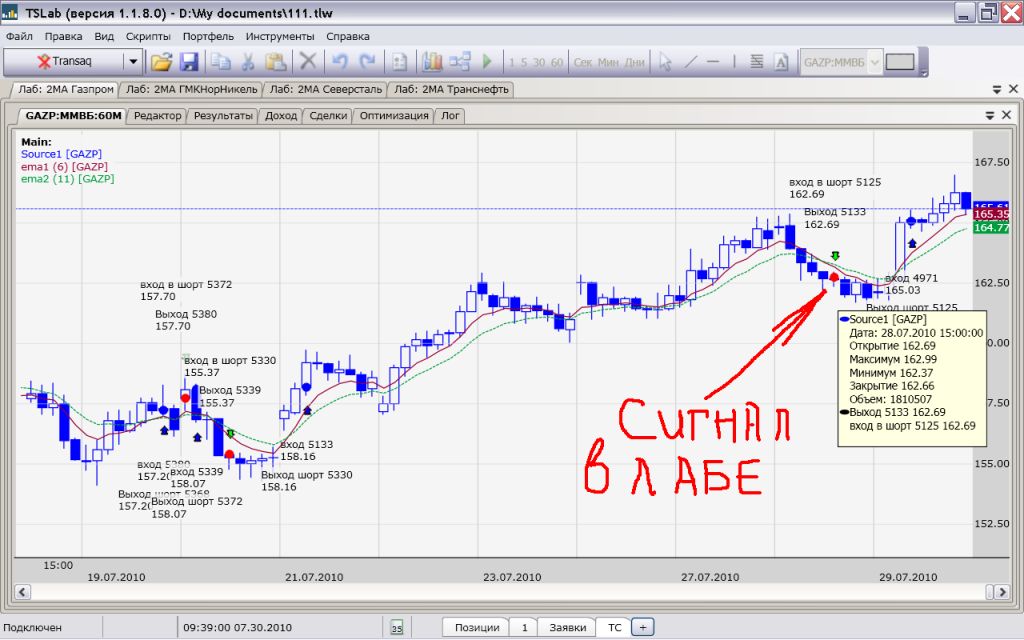Click Source1 [GAZP] legend entry

pyautogui.click(x=61, y=154)
